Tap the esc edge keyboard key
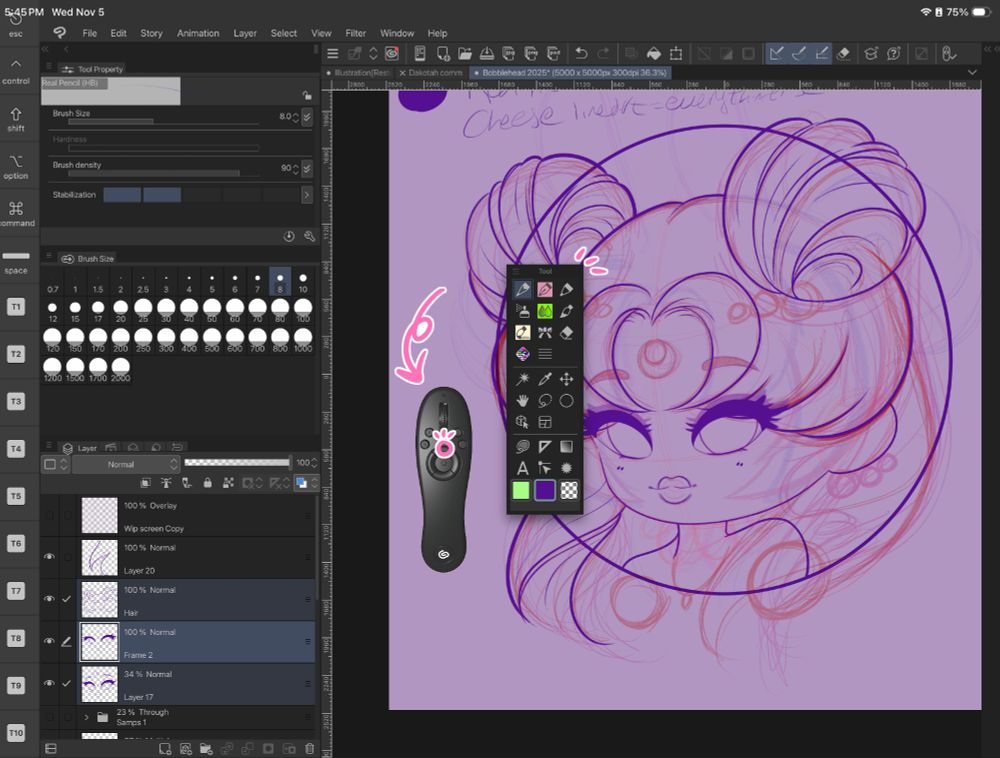 [16, 26]
